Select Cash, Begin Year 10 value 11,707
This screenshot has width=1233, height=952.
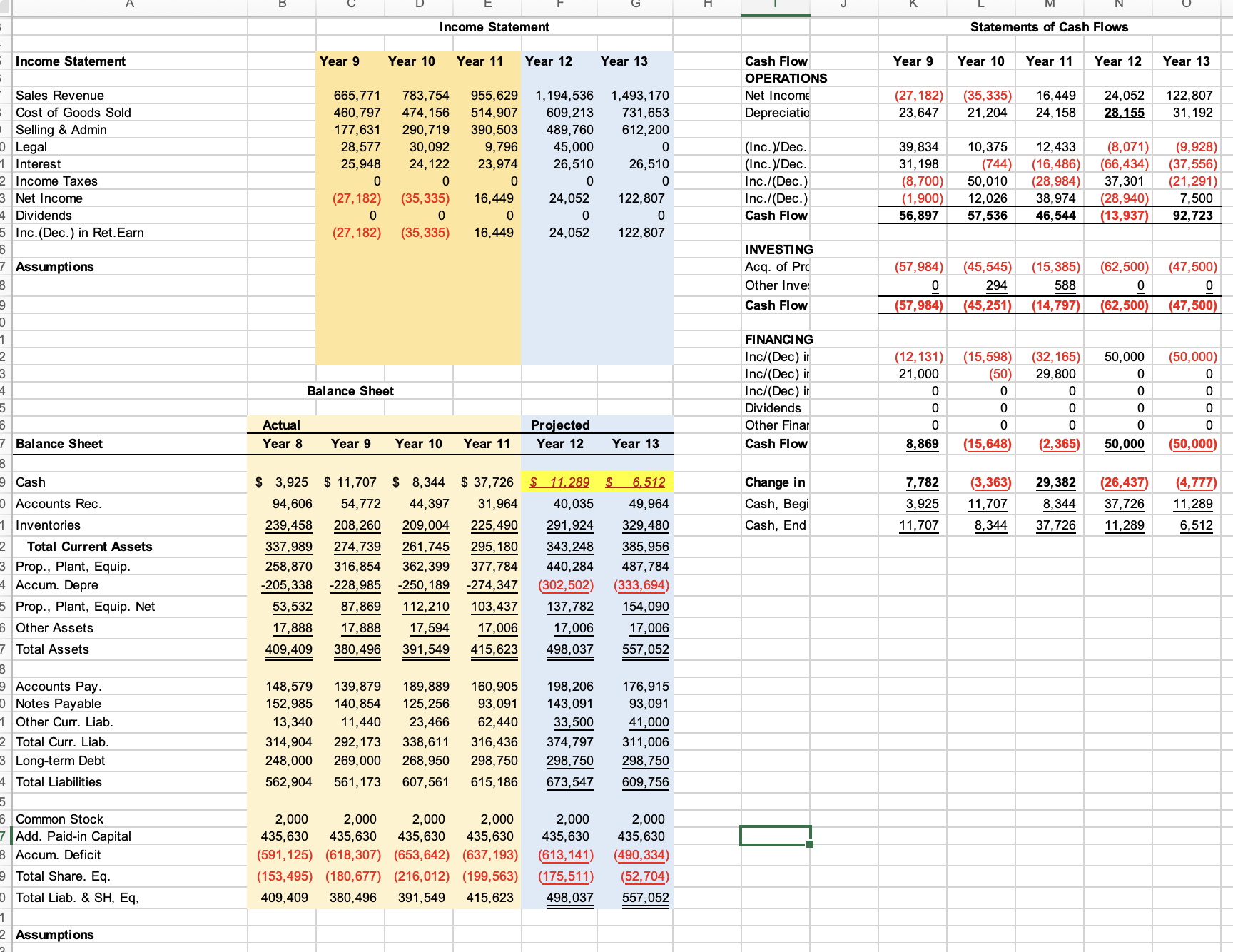987,504
